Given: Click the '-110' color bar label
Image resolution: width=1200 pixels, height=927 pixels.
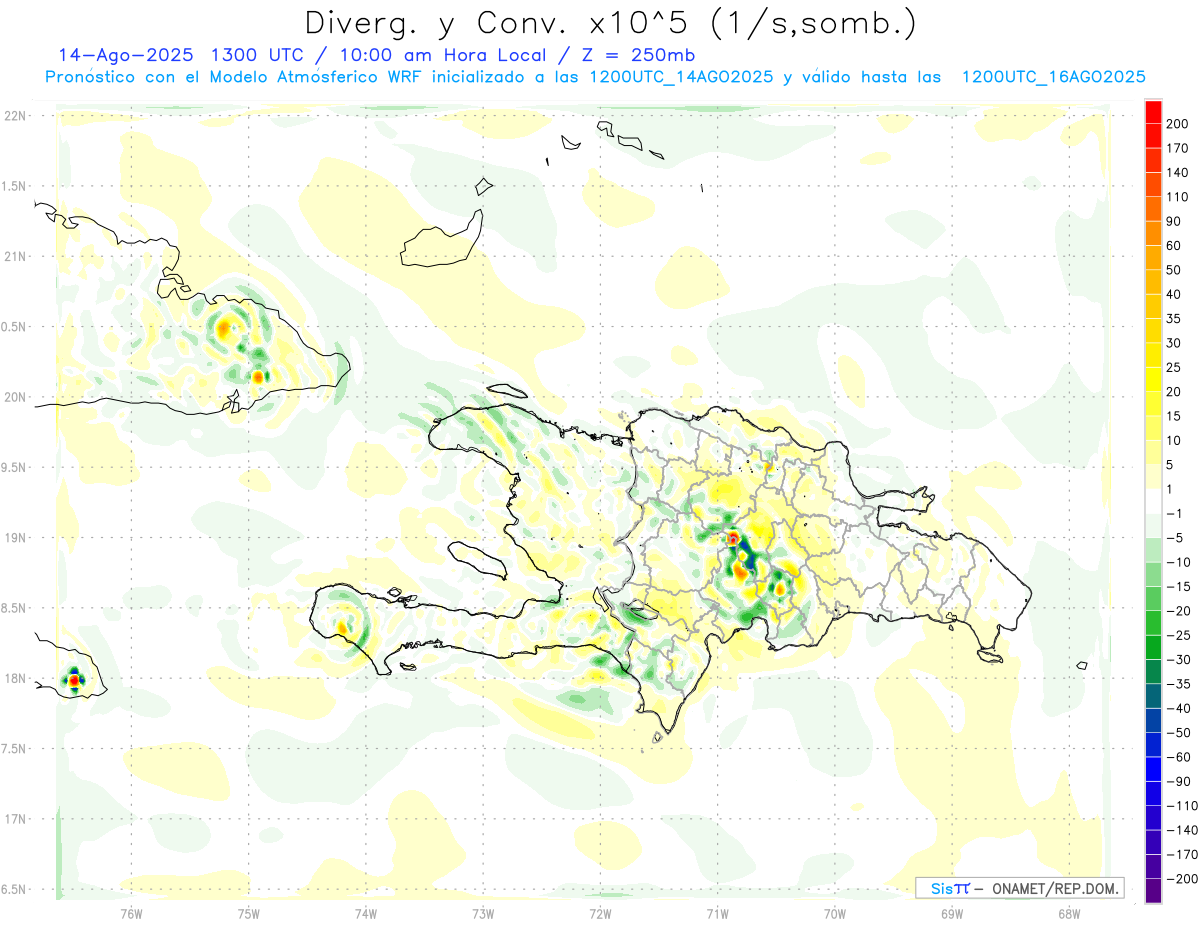Looking at the screenshot, I should 1180,806.
